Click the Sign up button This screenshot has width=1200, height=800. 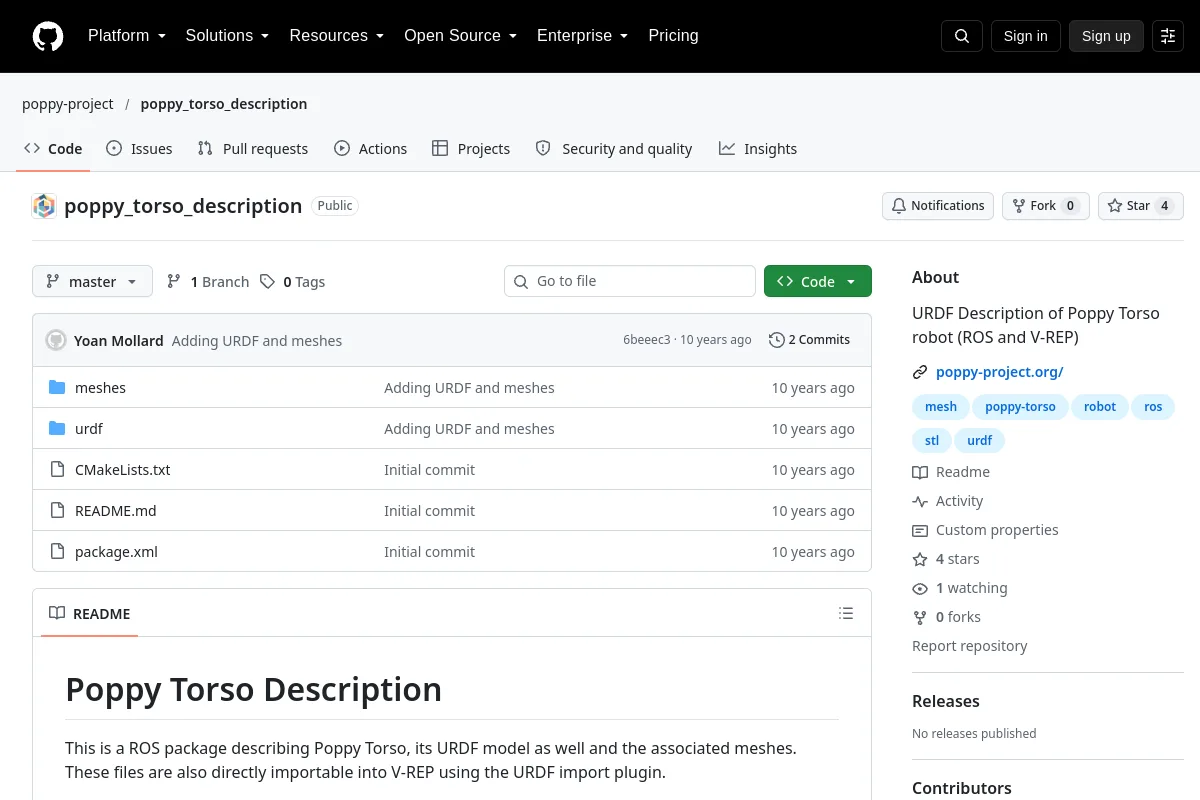pos(1106,36)
